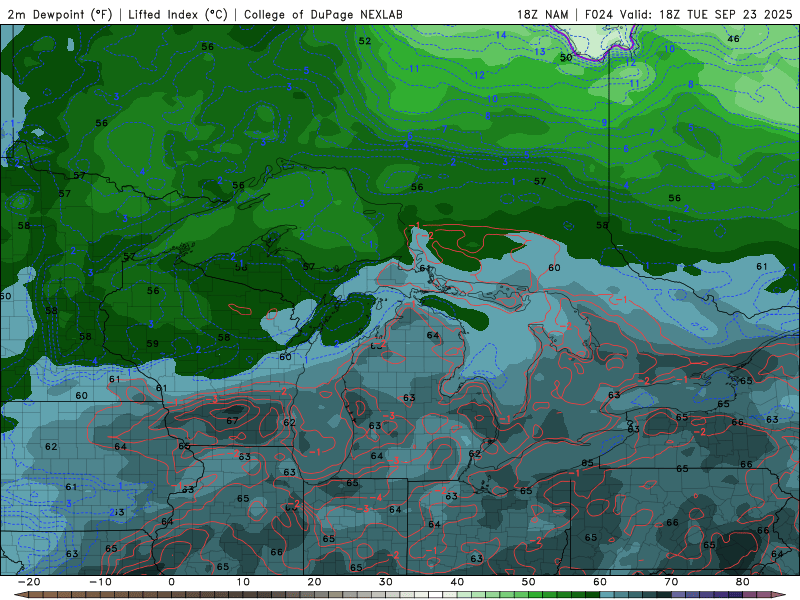Click the 52 dewpoint value on the map
This screenshot has height=600, width=800.
pyautogui.click(x=365, y=41)
